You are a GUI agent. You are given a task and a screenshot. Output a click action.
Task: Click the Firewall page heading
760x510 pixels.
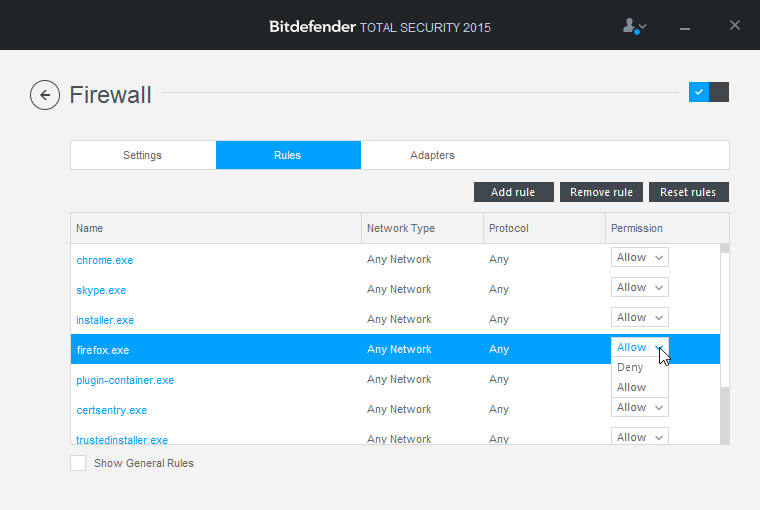tap(111, 95)
